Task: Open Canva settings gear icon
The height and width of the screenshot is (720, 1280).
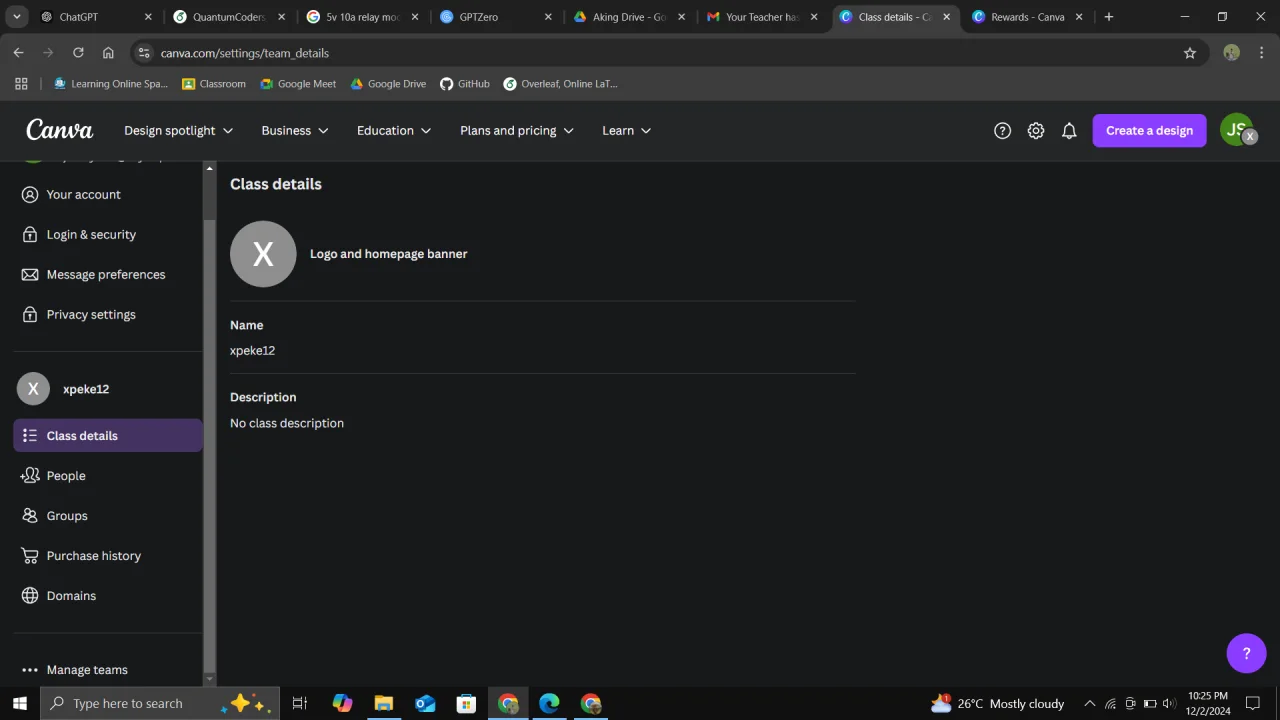Action: click(x=1036, y=131)
